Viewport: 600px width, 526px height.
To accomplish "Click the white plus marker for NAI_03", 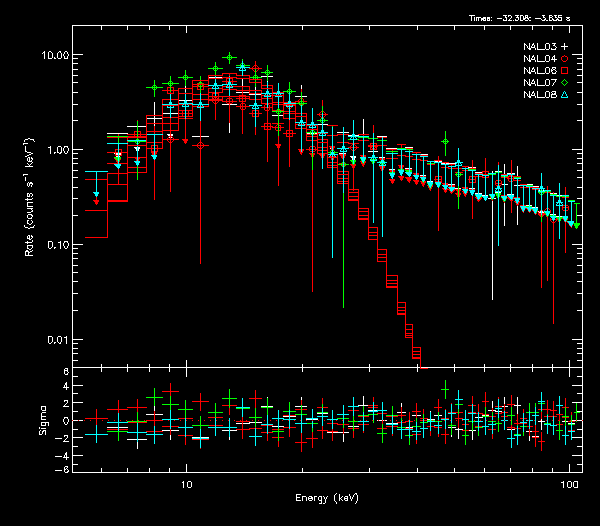I will click(565, 47).
